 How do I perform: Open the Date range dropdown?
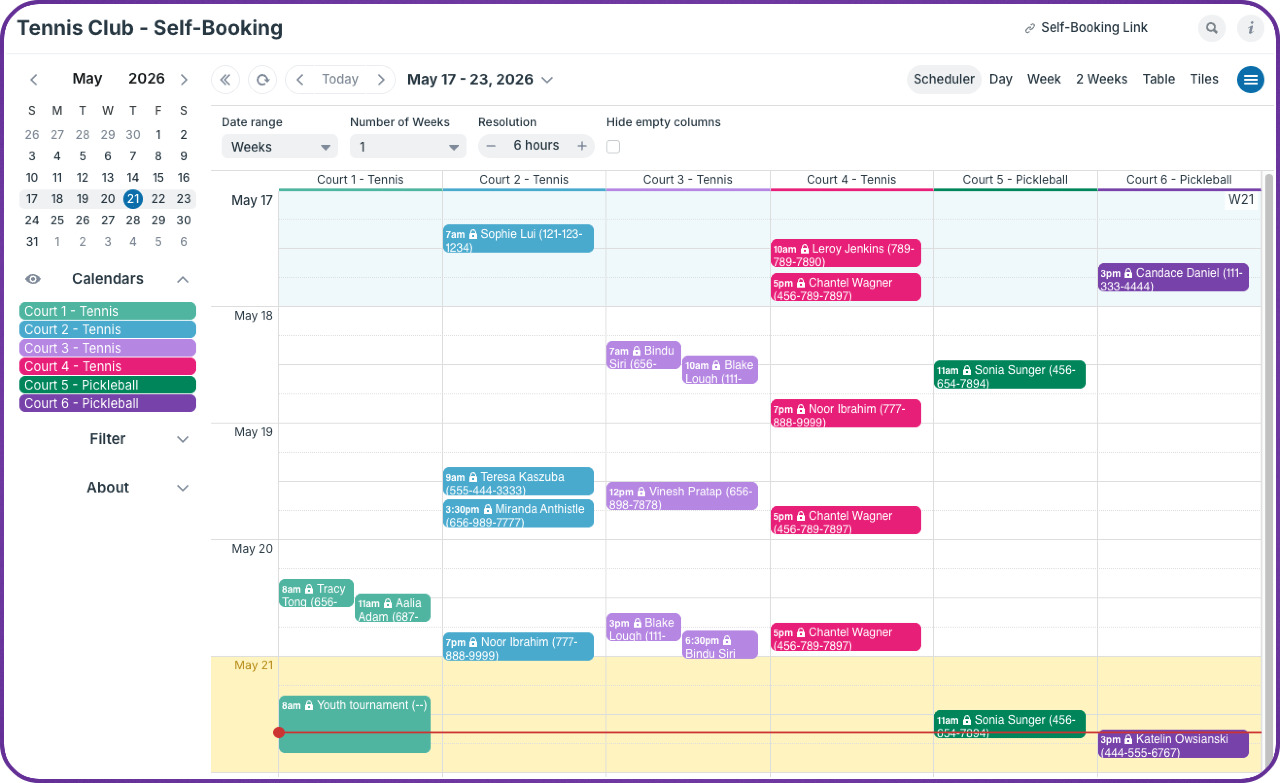(x=280, y=147)
